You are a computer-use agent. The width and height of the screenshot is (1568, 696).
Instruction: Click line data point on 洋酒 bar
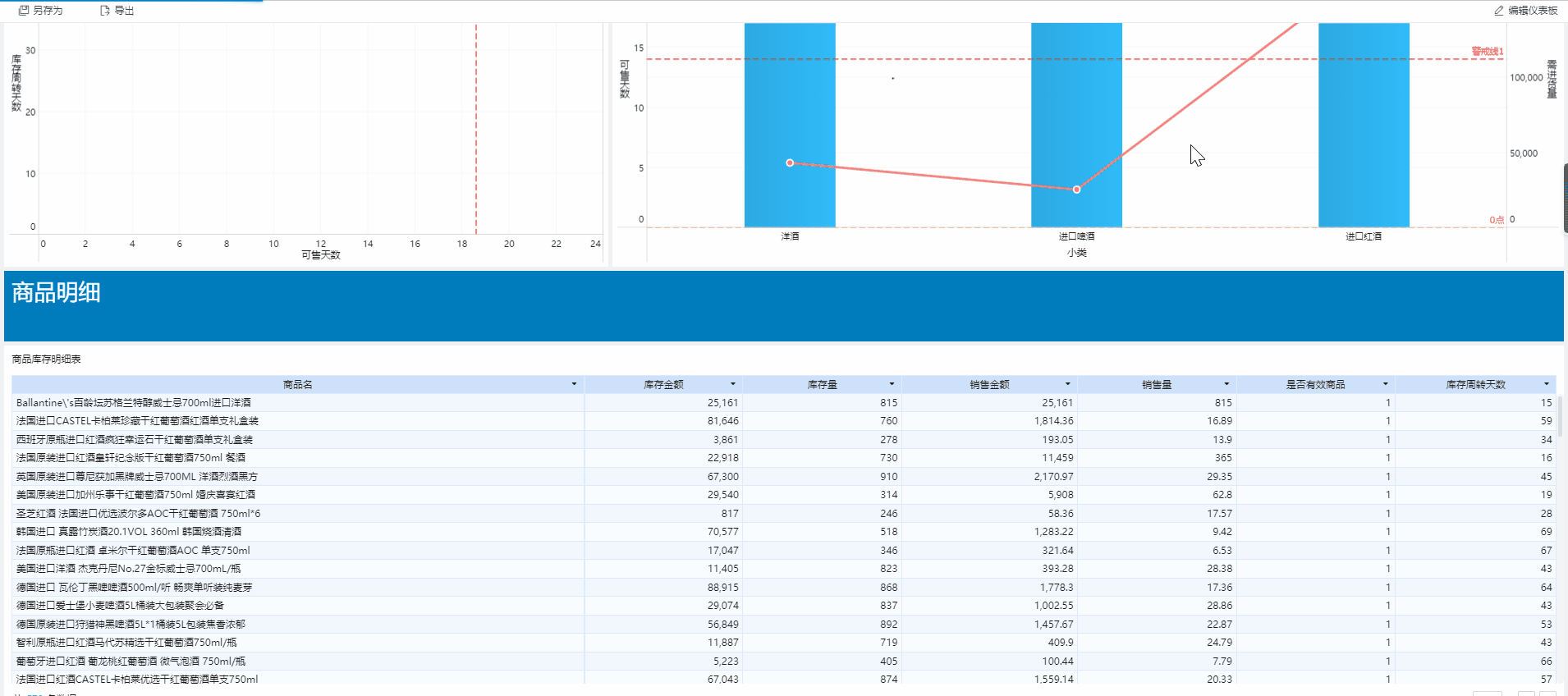[790, 163]
